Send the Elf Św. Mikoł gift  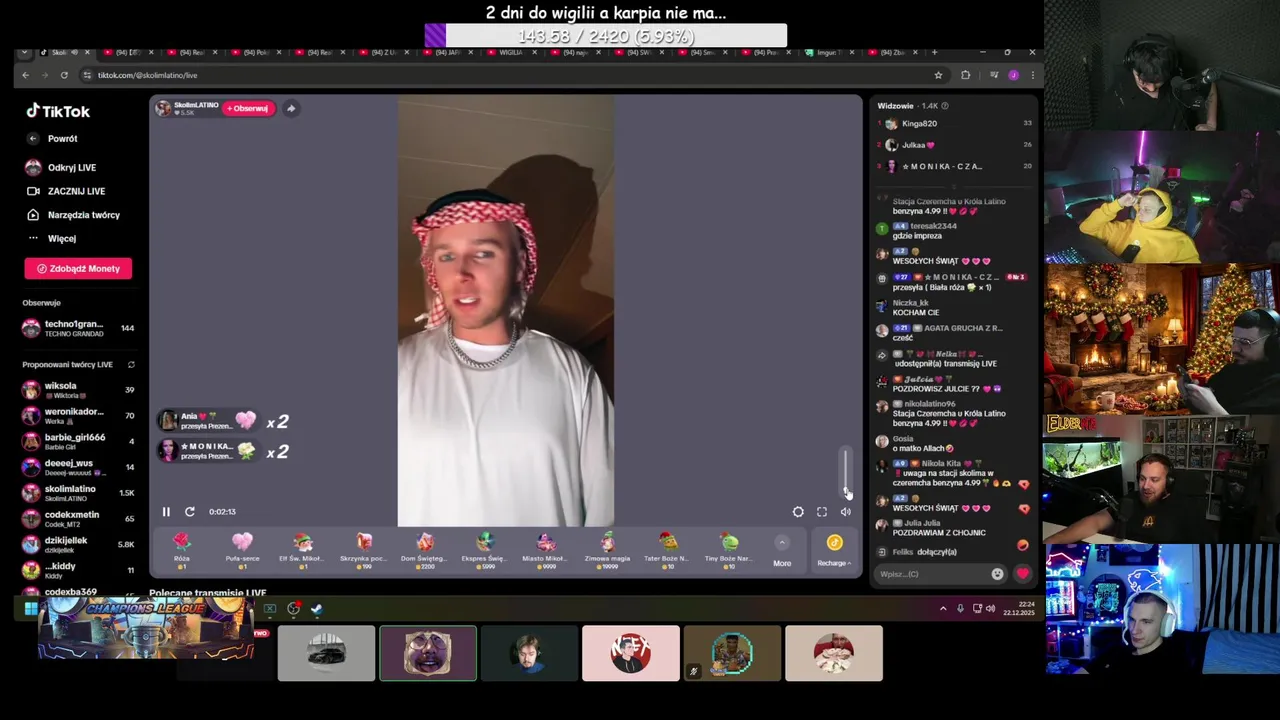coord(303,551)
